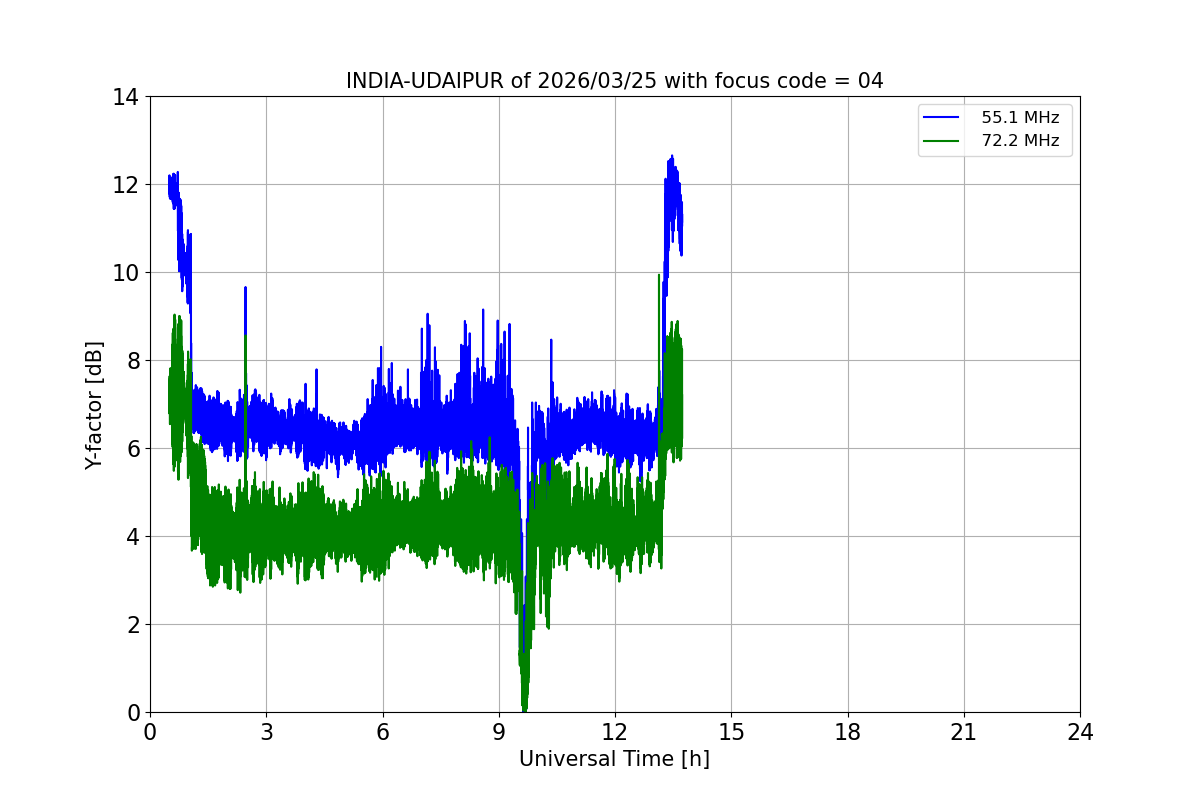Click y-axis tick label 14
1200x800 pixels.
(126, 97)
